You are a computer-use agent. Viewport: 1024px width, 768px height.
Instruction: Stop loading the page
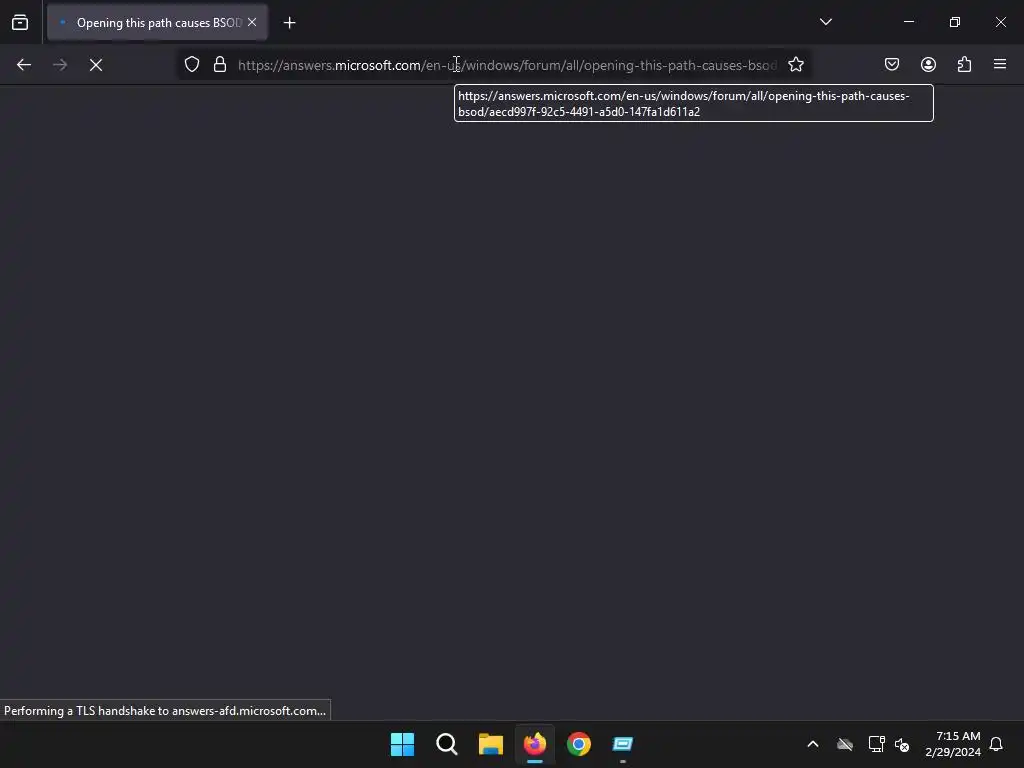tap(96, 65)
